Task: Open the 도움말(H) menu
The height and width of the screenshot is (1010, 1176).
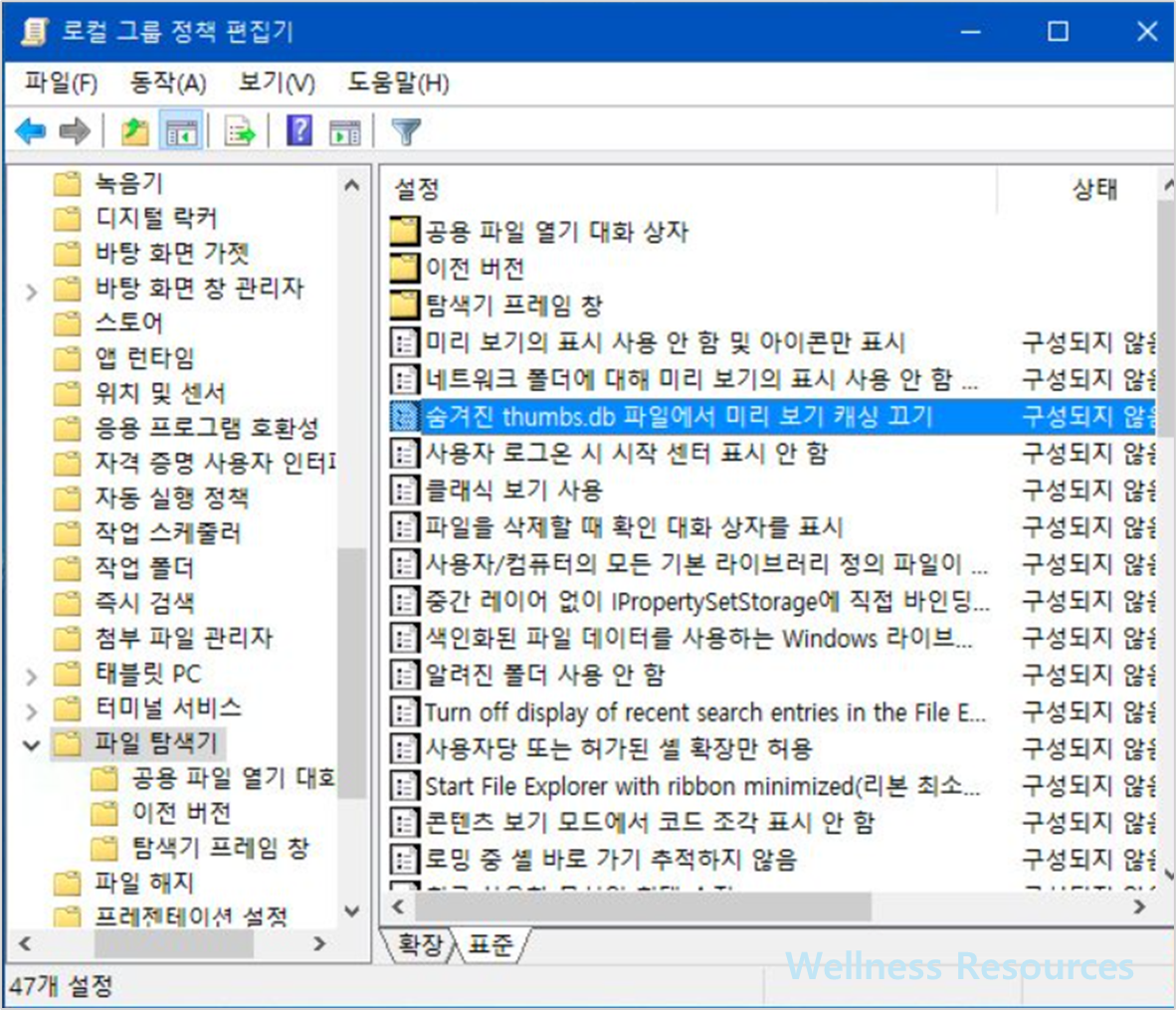Action: [398, 83]
